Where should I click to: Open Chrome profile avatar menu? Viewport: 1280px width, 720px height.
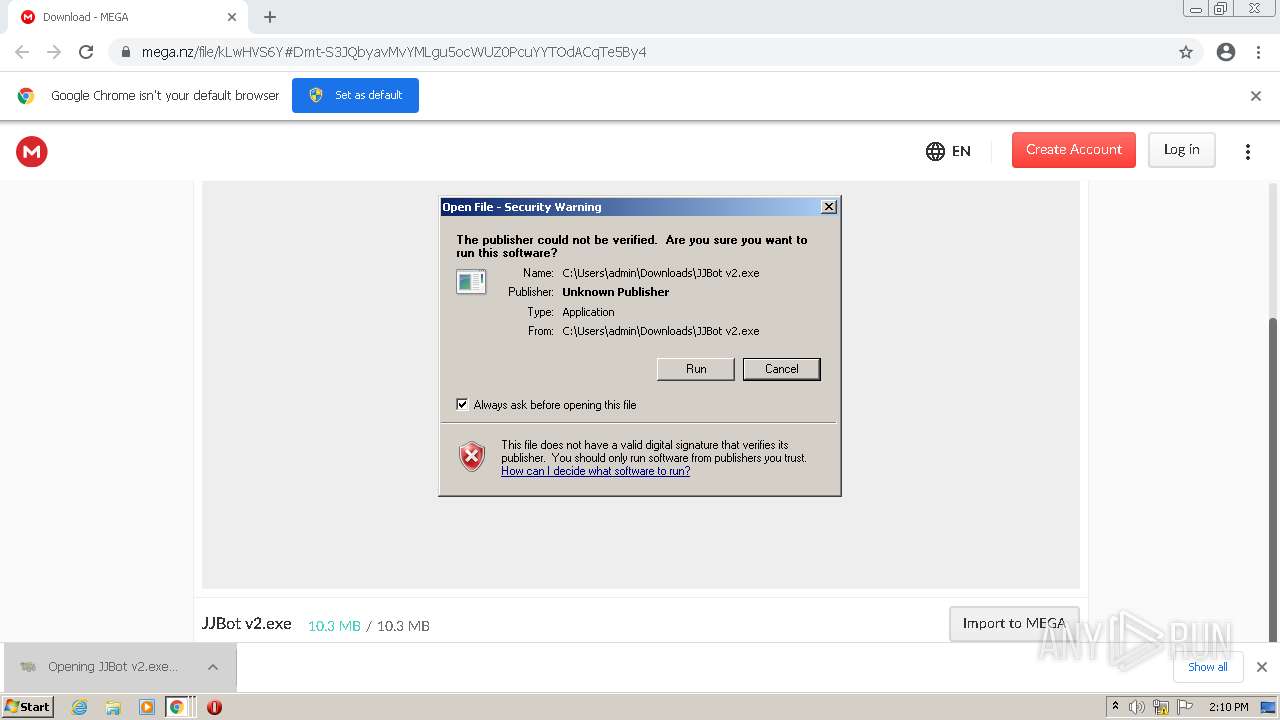click(x=1226, y=52)
